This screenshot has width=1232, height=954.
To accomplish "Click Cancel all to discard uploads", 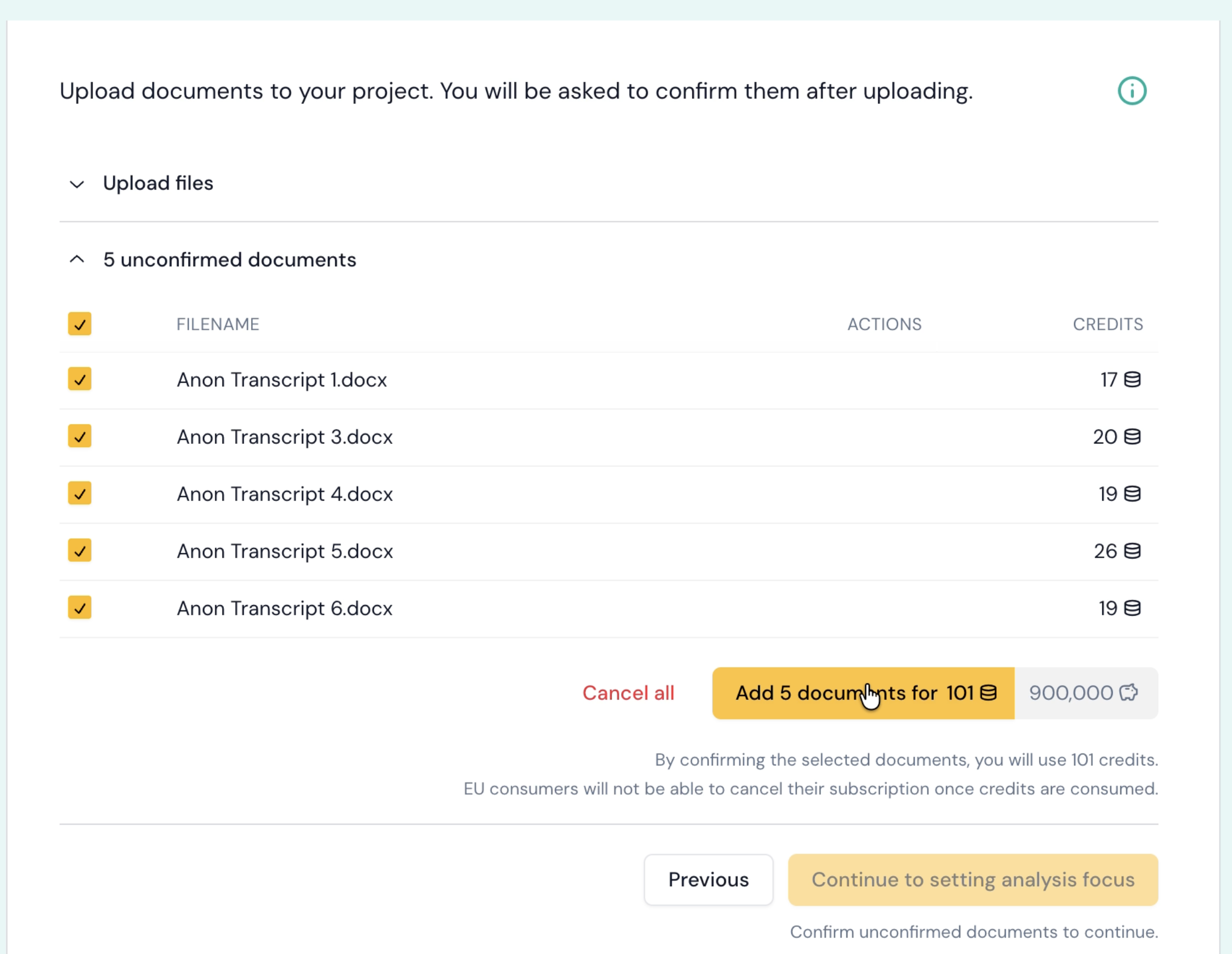I will pos(628,693).
